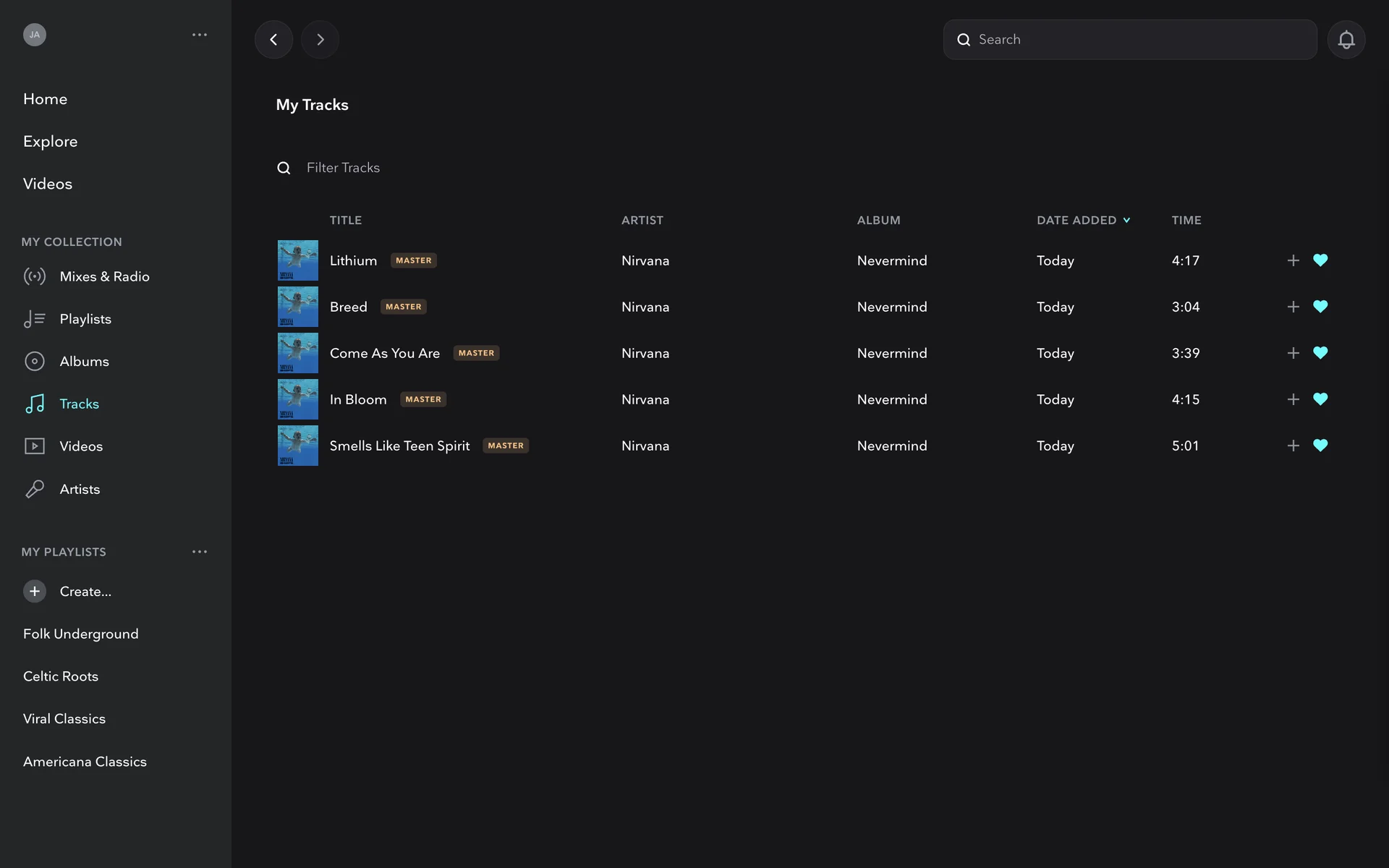Click the Breed album cover thumbnail

297,307
